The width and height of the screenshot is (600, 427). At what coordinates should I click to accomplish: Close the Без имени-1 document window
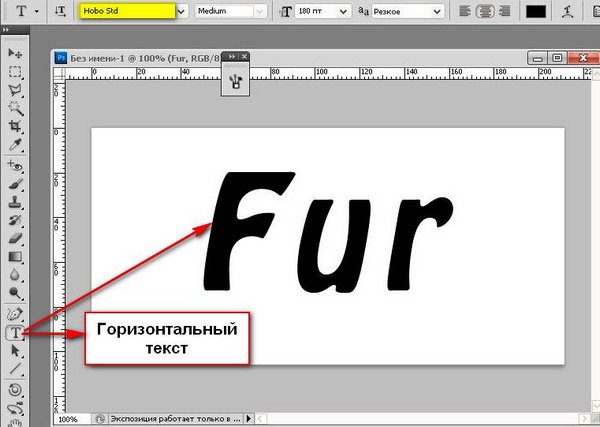click(583, 59)
